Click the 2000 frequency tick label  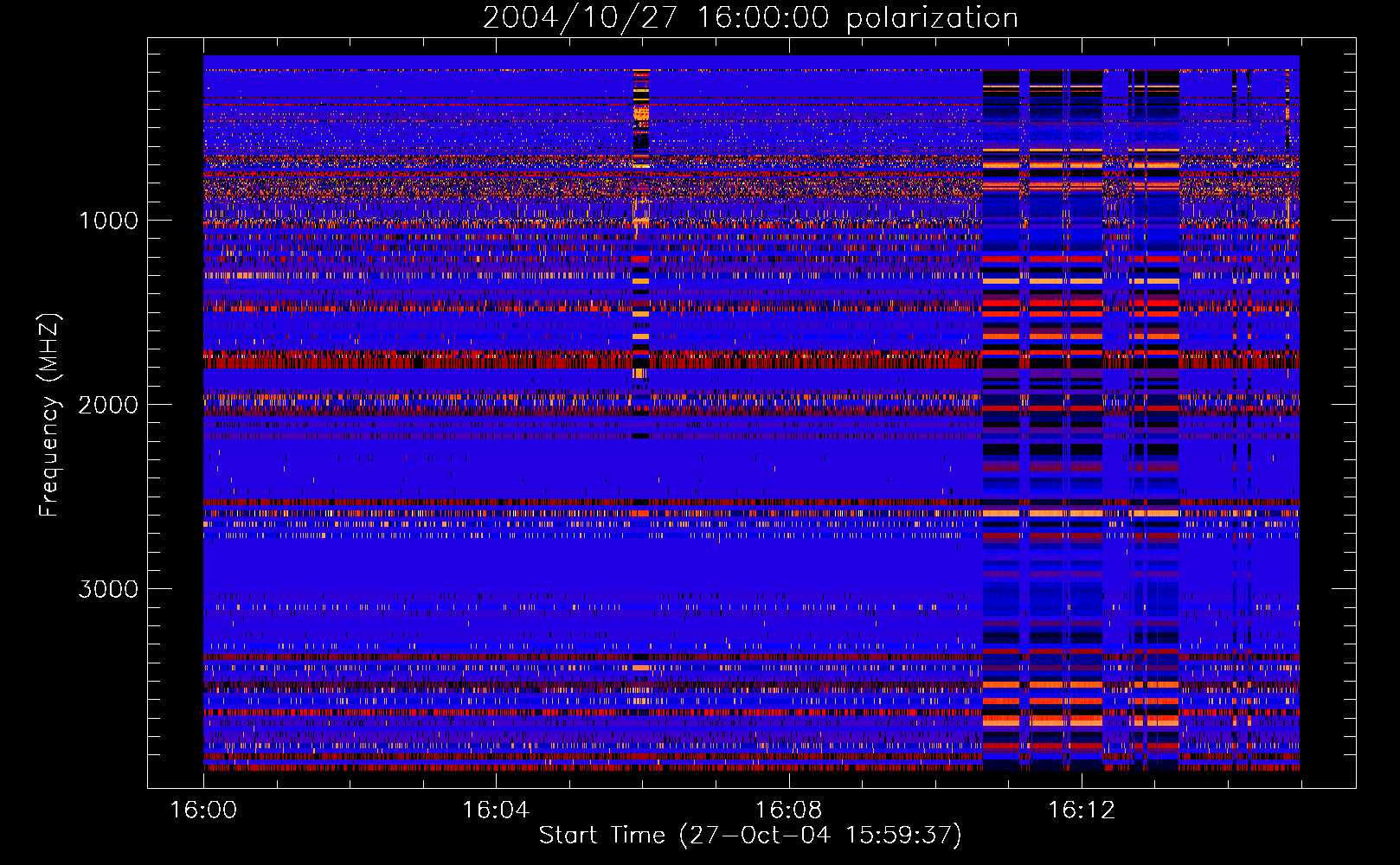point(109,405)
